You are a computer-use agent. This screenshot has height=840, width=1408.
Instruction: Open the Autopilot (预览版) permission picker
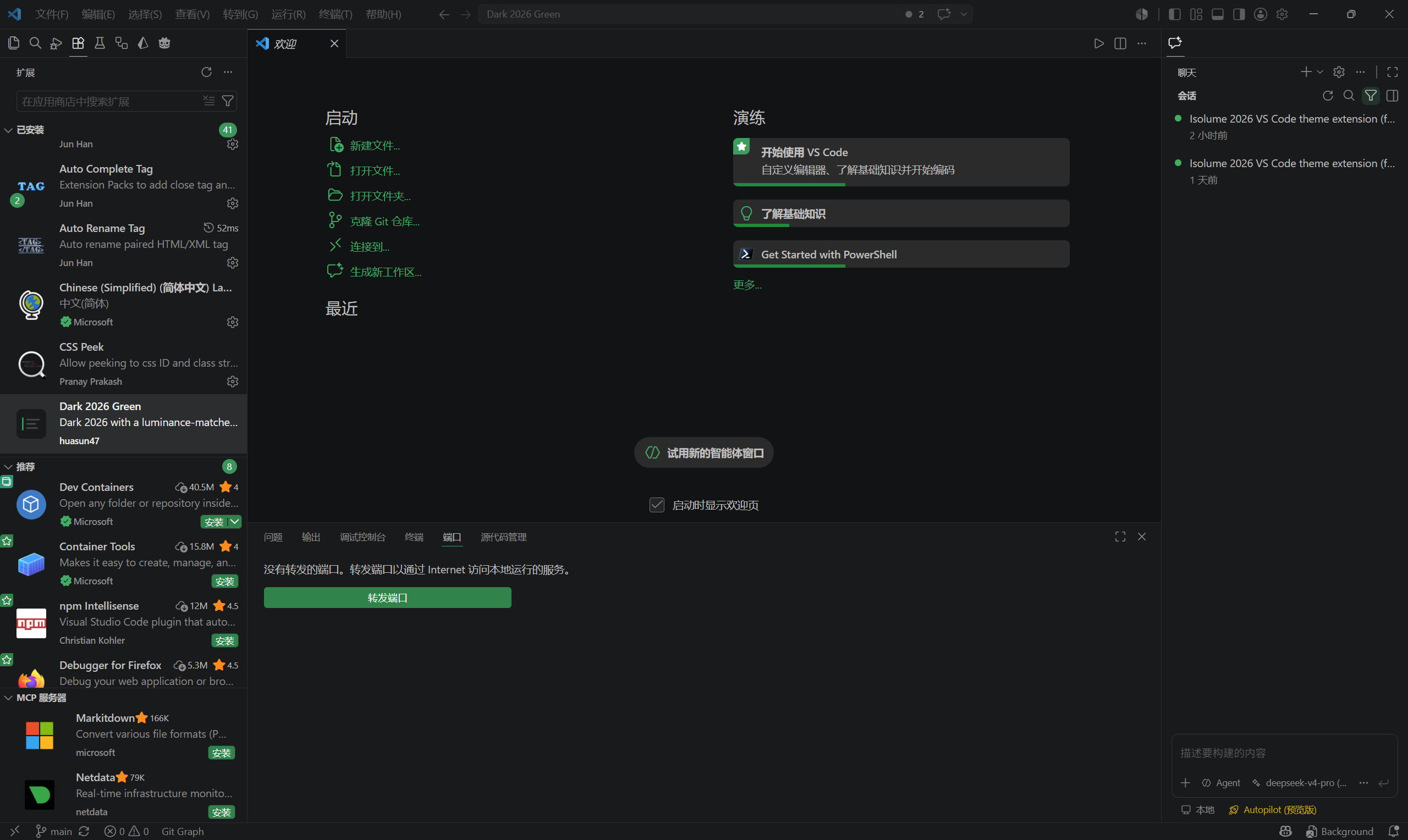tap(1273, 810)
